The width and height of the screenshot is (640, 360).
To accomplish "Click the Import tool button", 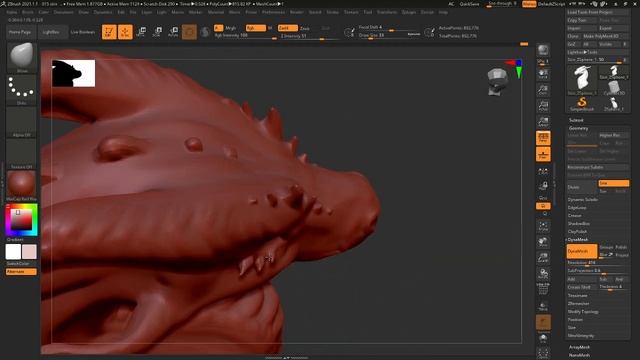I will click(x=582, y=28).
